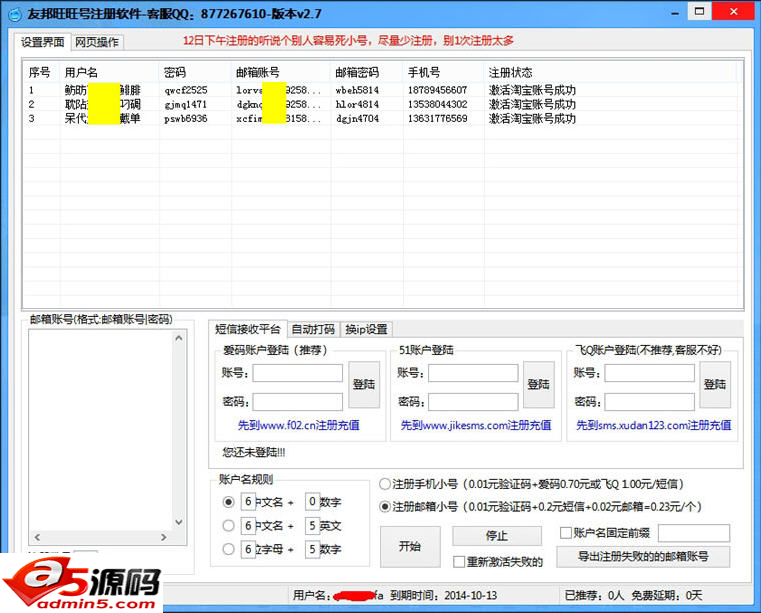The image size is (761, 613).
Task: Click the 飞Q账户 账号 field
Action: tap(649, 373)
